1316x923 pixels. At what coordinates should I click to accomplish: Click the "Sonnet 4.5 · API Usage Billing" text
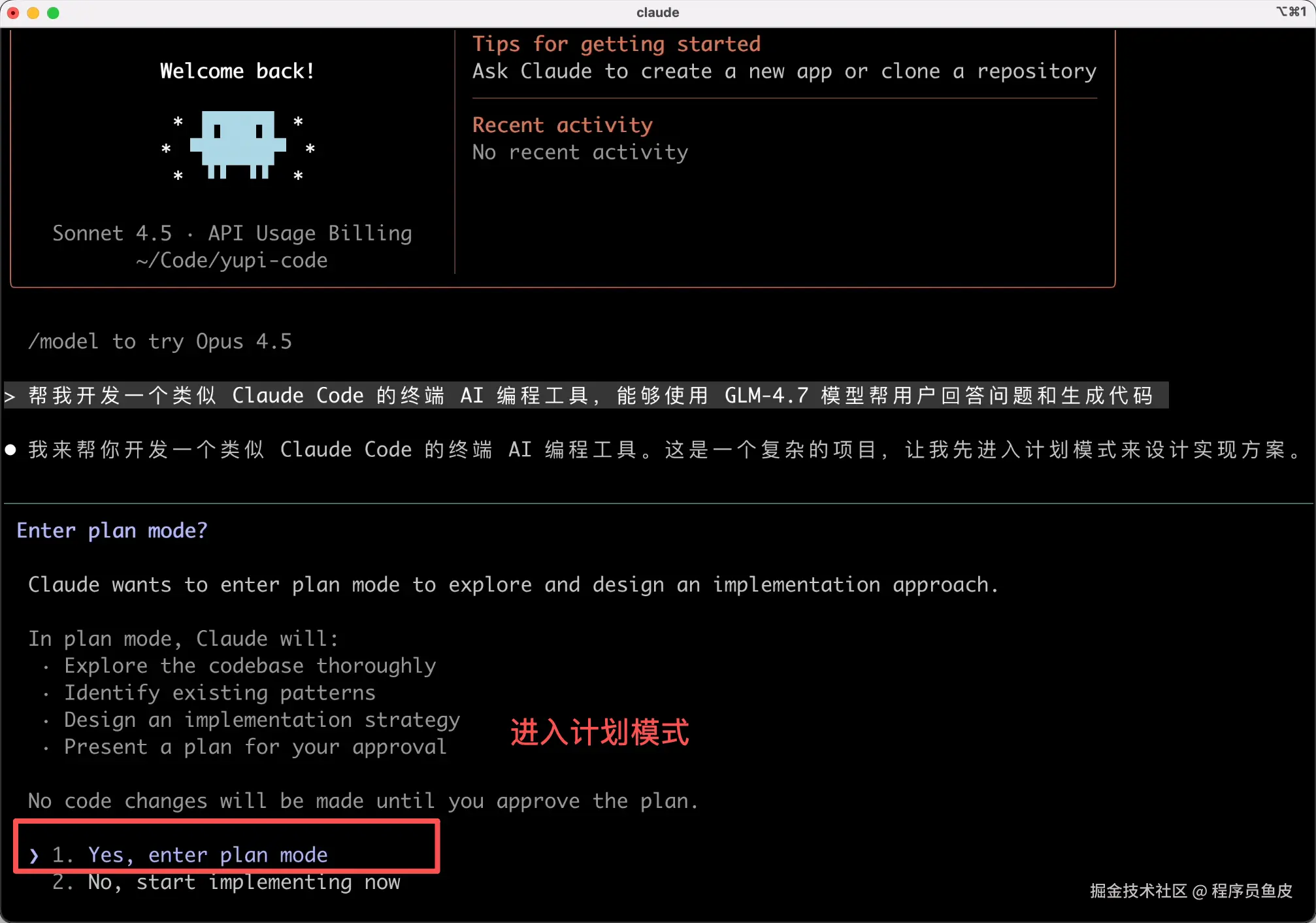(x=232, y=233)
